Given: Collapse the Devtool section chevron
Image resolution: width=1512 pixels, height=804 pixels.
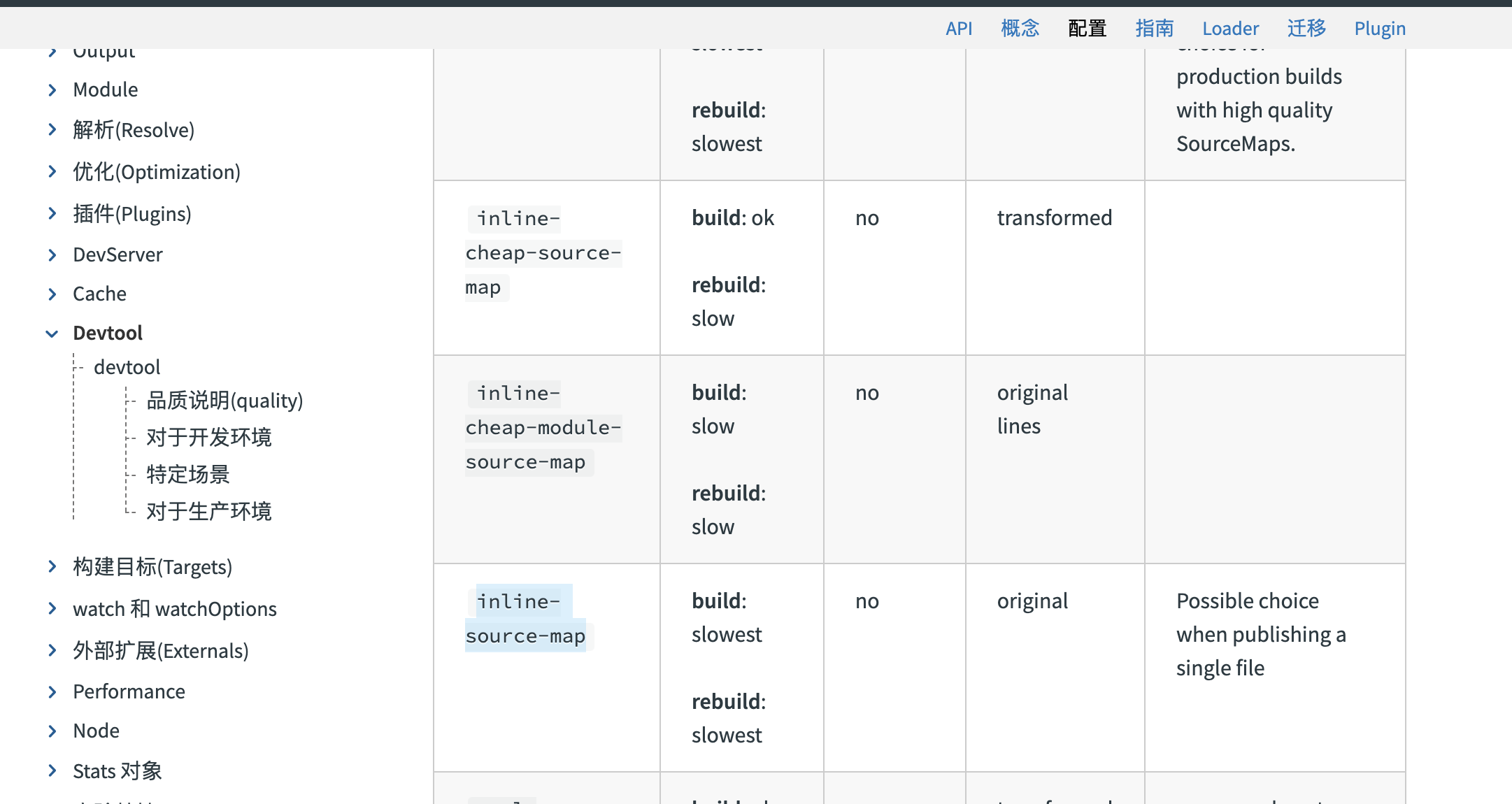Looking at the screenshot, I should coord(52,333).
